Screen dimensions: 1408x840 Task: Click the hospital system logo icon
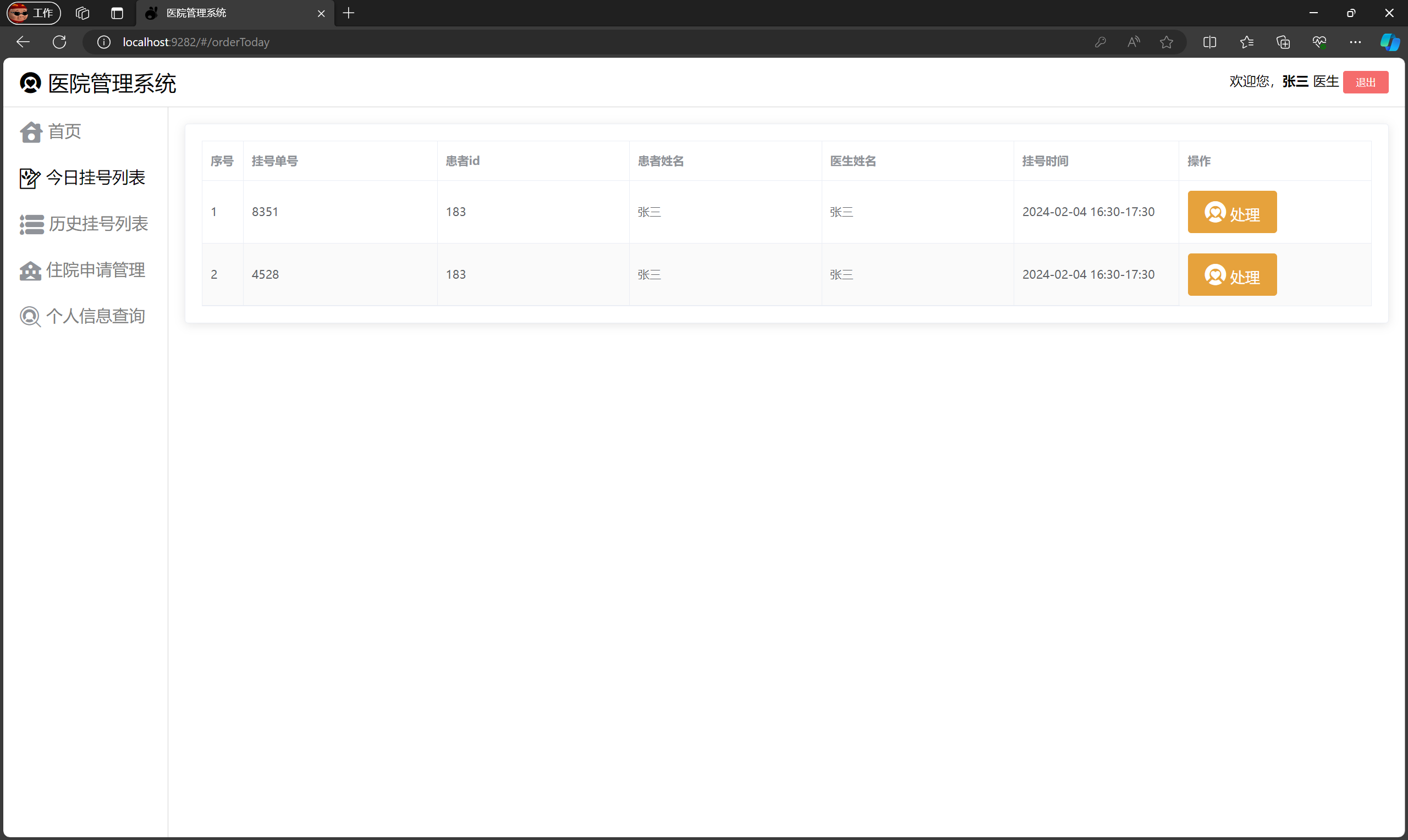click(x=30, y=83)
